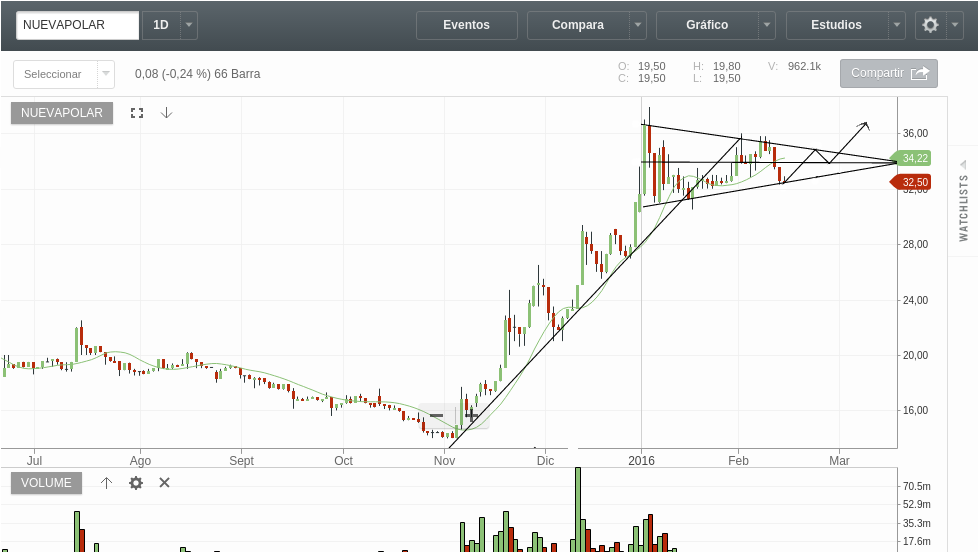Click the Seleccionar dropdown arrow
The width and height of the screenshot is (979, 552).
click(106, 74)
